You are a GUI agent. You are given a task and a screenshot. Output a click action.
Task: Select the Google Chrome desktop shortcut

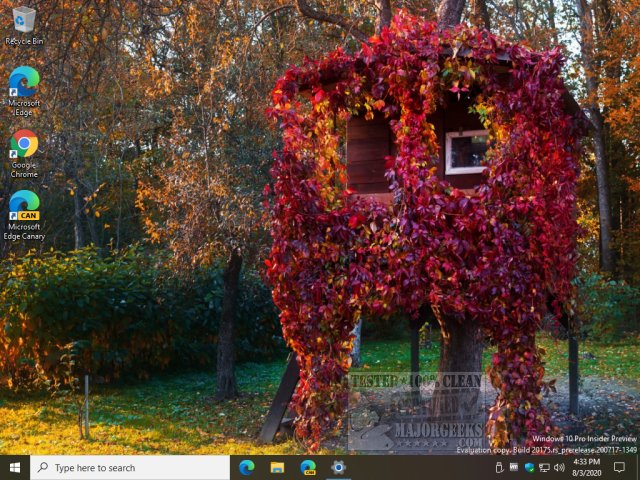pos(24,154)
